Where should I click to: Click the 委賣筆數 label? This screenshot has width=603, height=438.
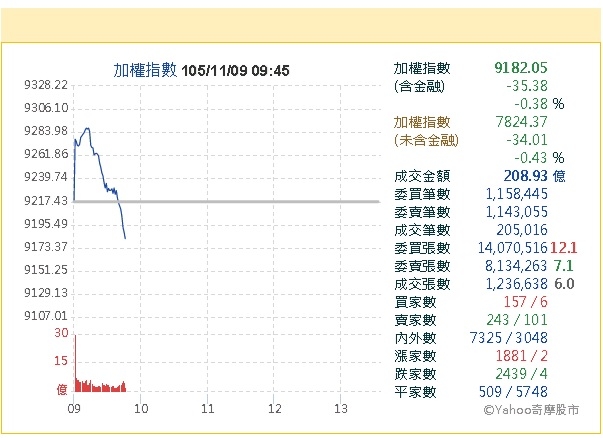422,212
